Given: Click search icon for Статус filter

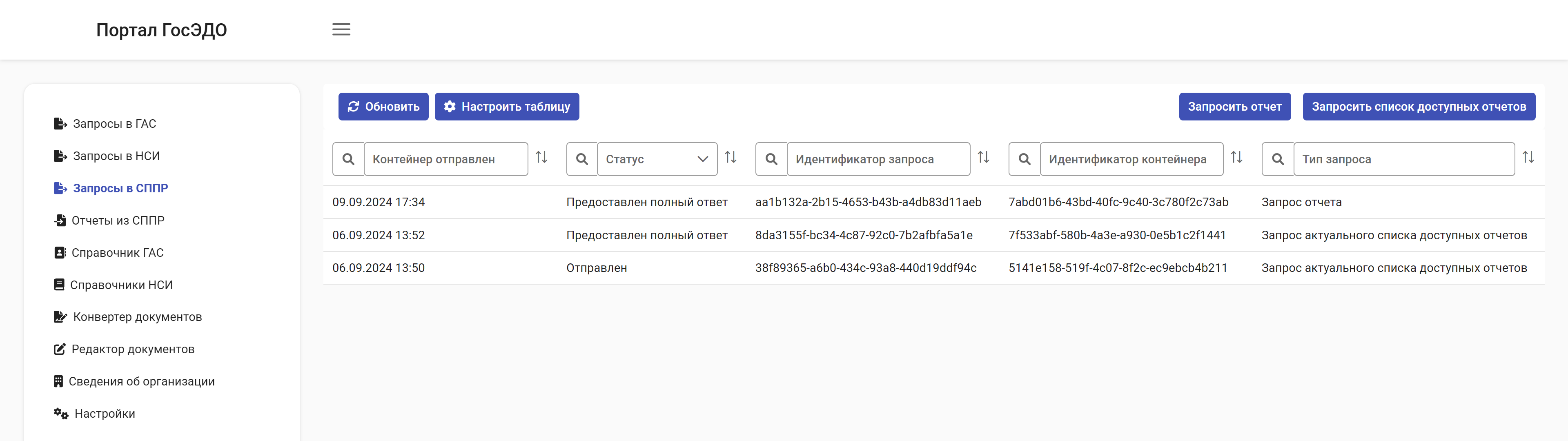Looking at the screenshot, I should 582,159.
